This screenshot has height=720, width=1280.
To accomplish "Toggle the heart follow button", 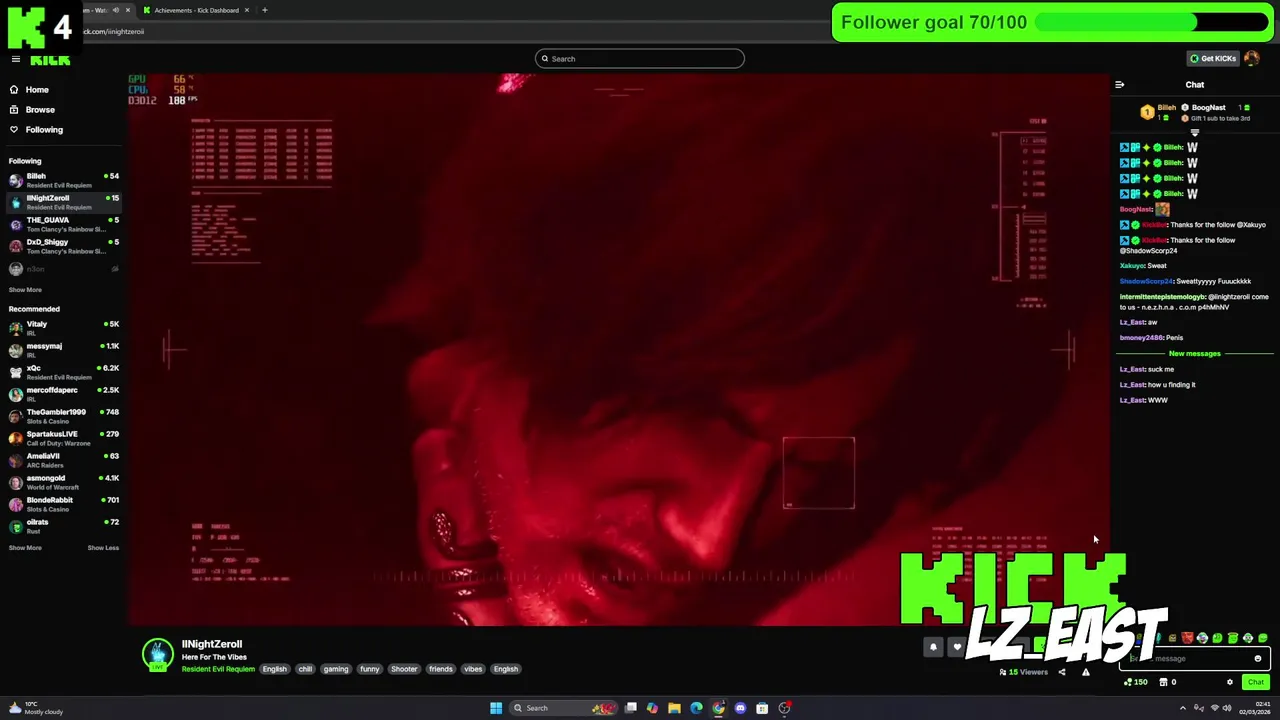I will (x=957, y=647).
